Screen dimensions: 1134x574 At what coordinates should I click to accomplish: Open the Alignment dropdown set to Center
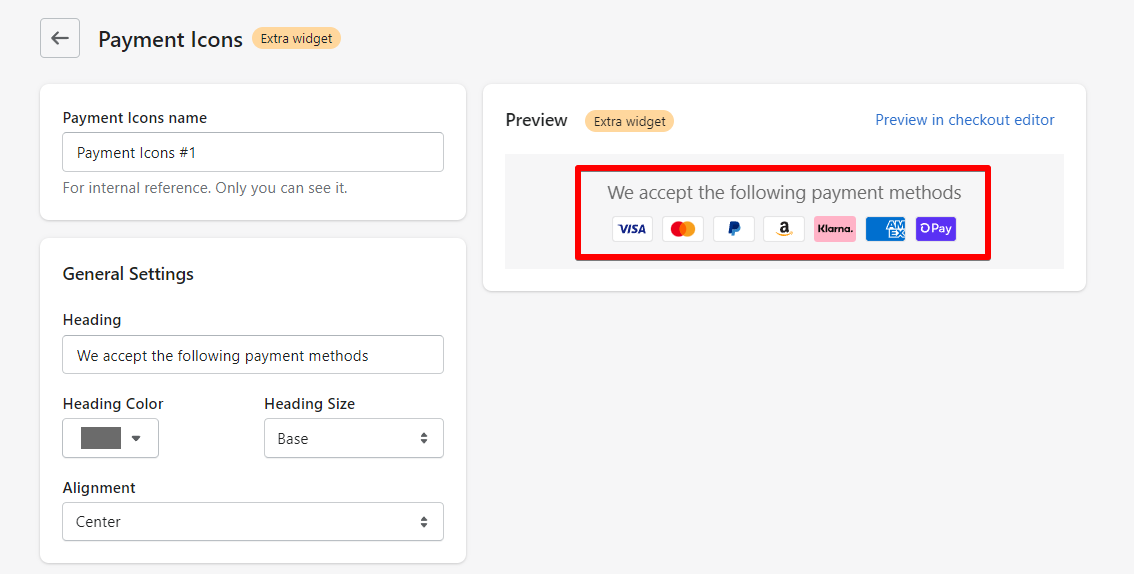253,521
